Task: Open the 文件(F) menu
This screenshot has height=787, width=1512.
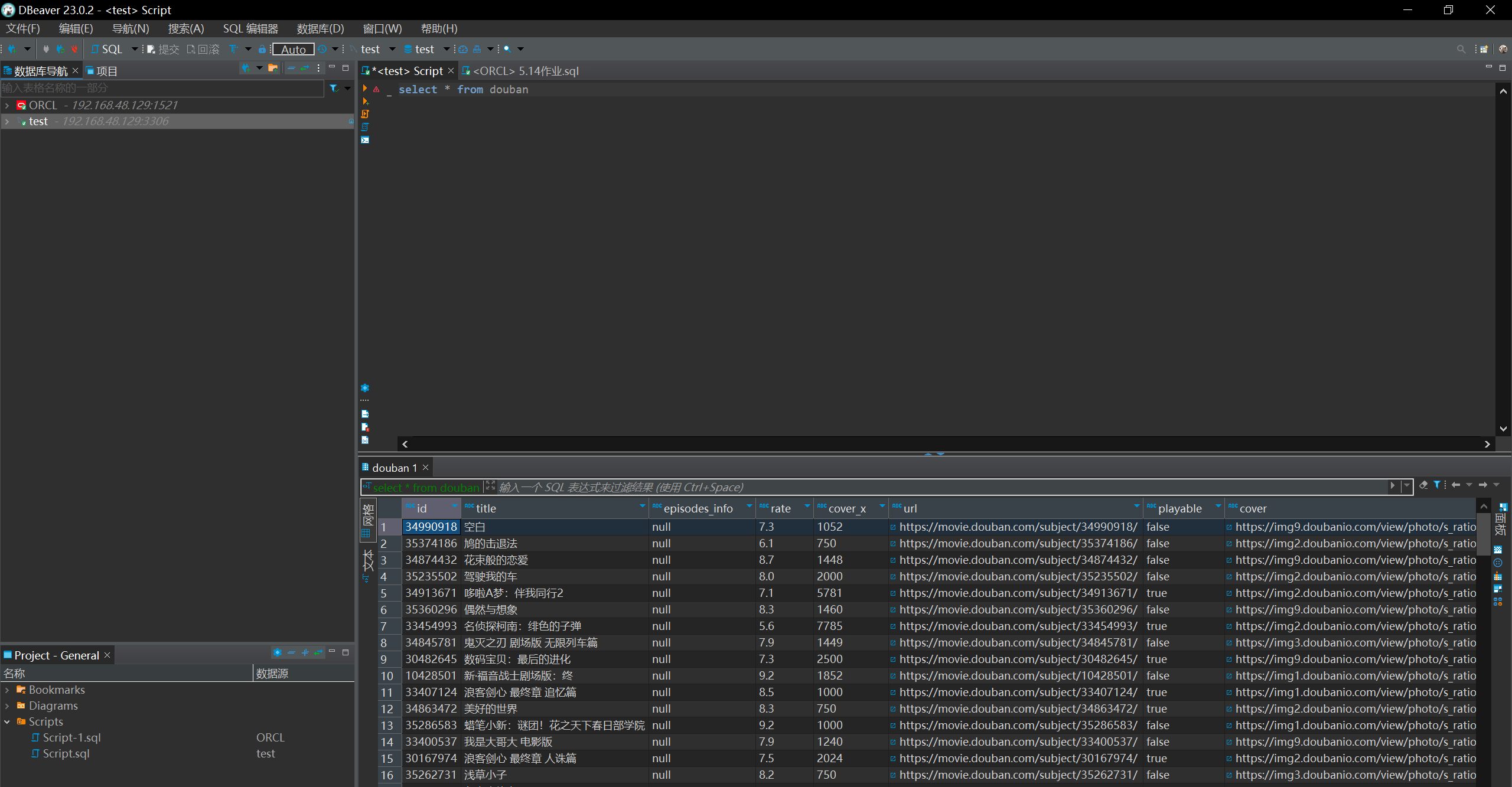Action: 23,28
